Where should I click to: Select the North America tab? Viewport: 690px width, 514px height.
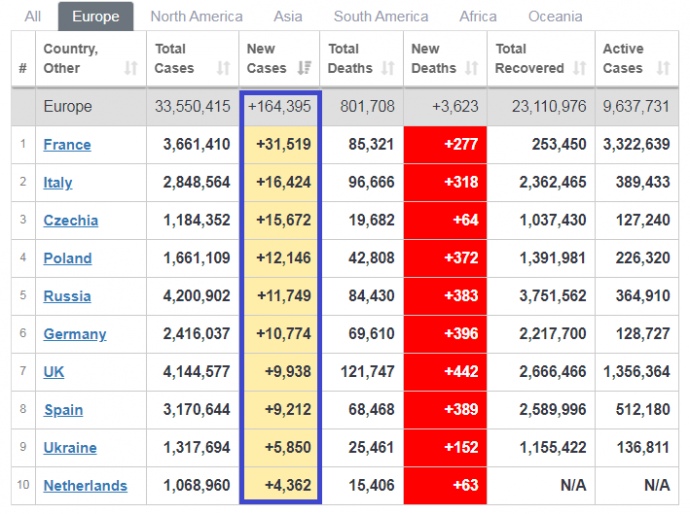pos(196,16)
